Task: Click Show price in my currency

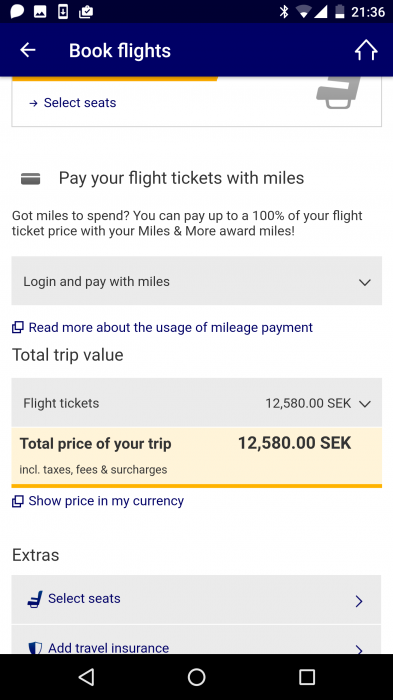Action: 106,501
